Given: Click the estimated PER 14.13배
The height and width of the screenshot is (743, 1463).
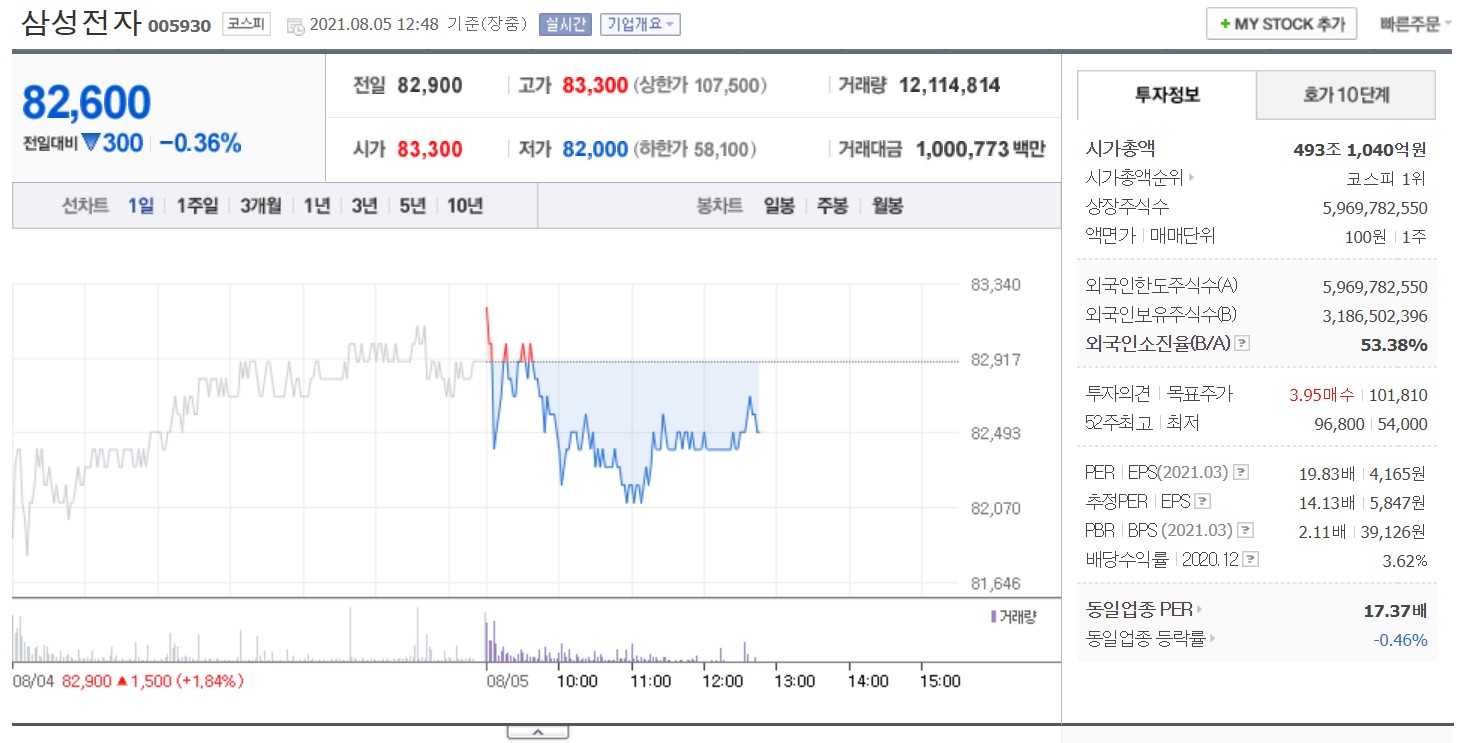Looking at the screenshot, I should (1326, 502).
